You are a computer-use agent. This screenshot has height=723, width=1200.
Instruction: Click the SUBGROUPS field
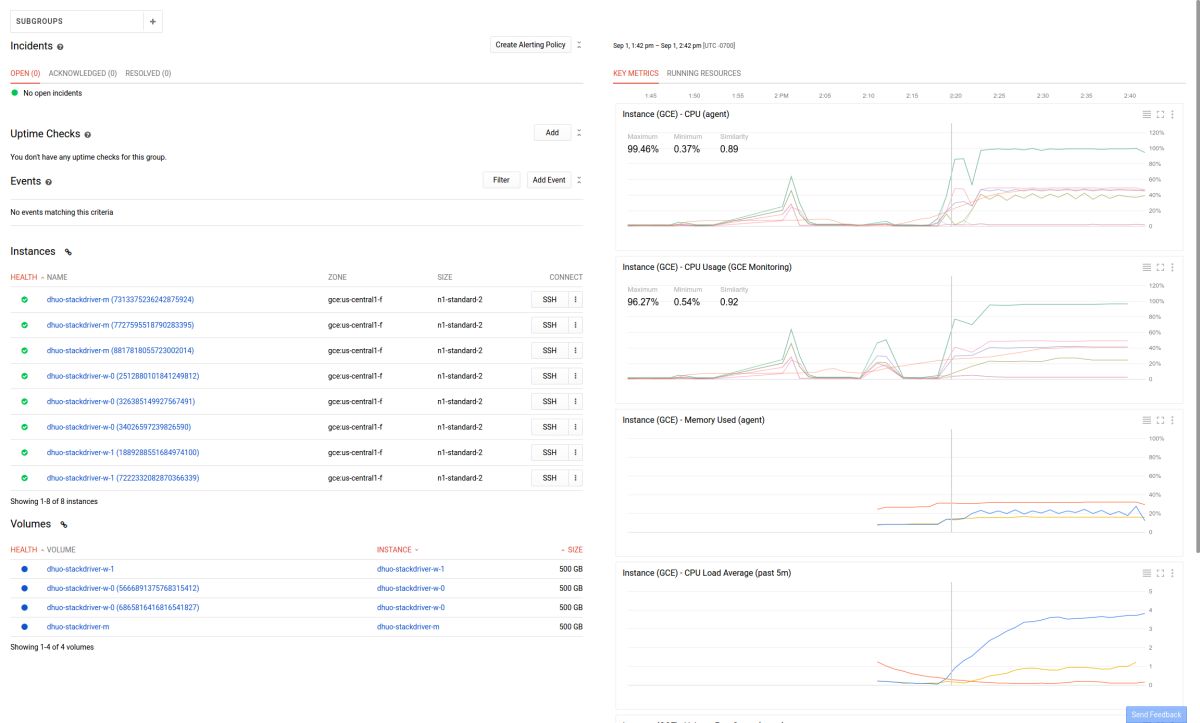(77, 21)
